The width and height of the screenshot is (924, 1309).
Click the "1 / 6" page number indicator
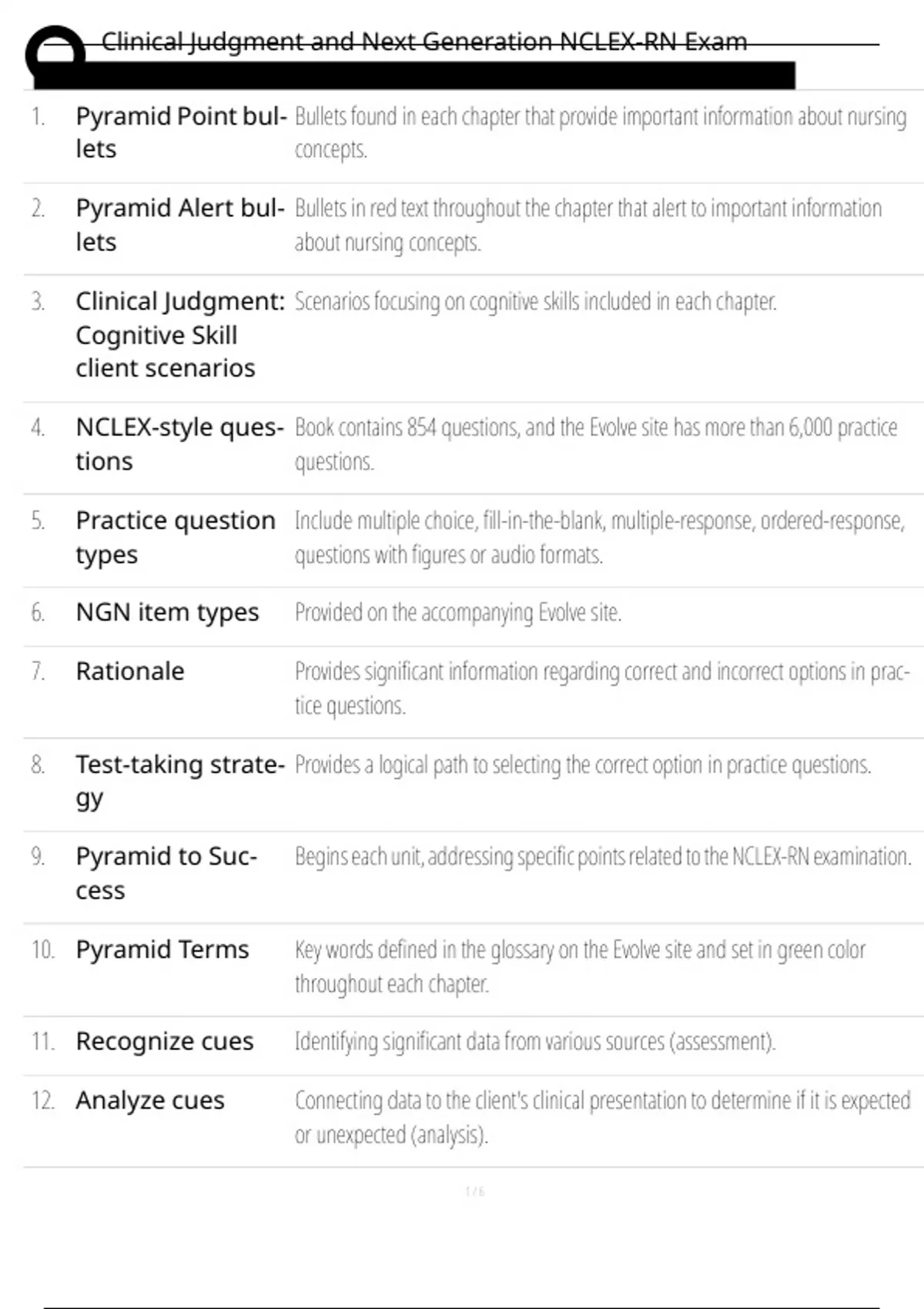[474, 1191]
